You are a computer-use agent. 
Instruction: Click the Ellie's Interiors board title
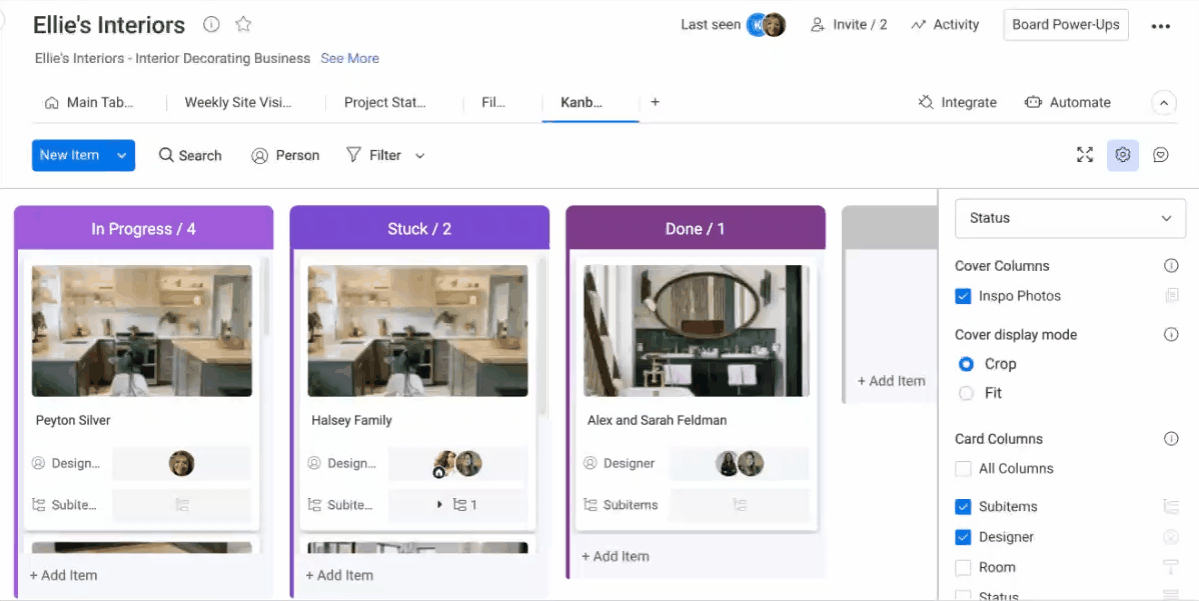[x=109, y=25]
